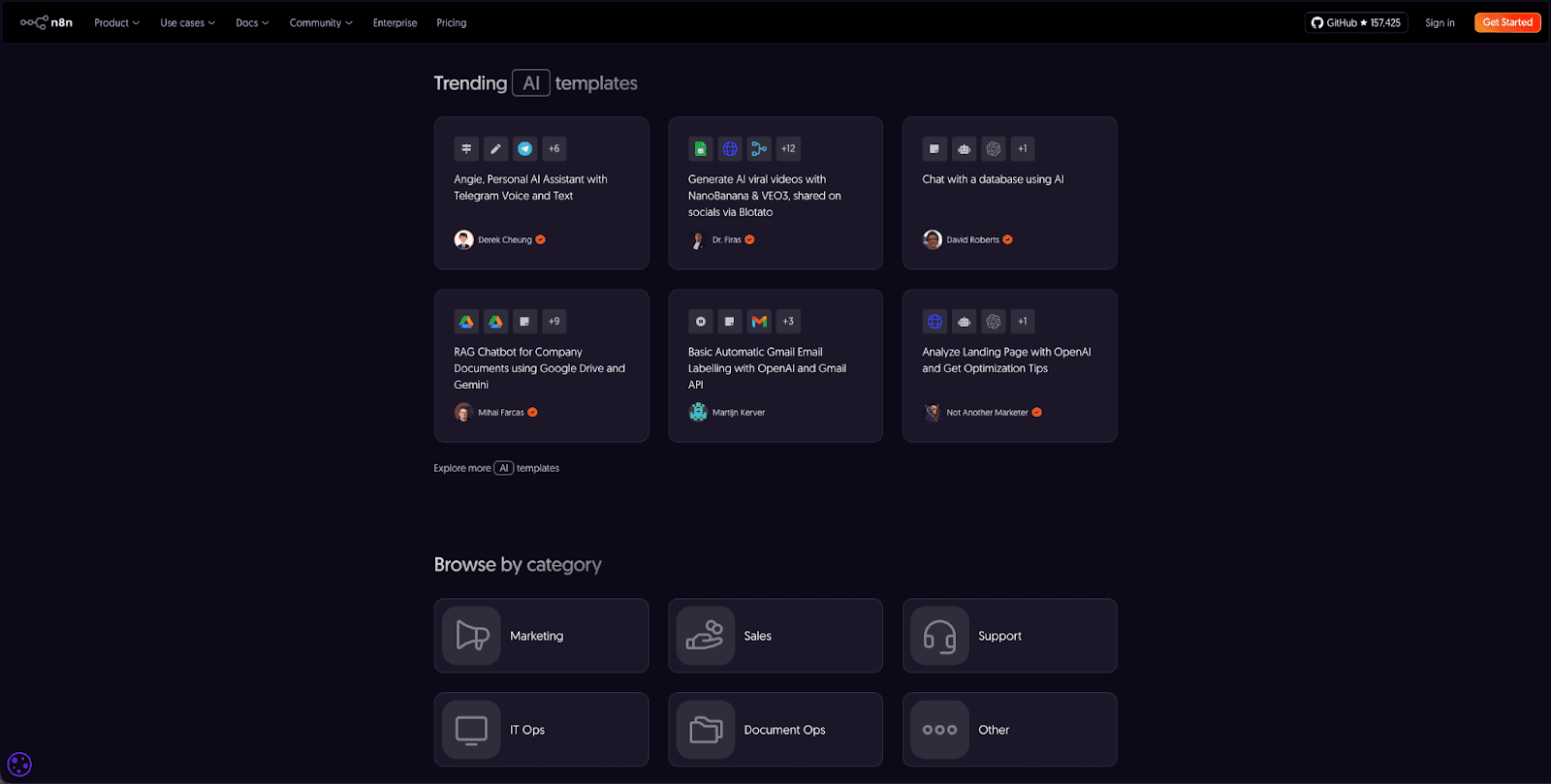1551x784 pixels.
Task: Open the Pricing page
Action: pyautogui.click(x=451, y=22)
